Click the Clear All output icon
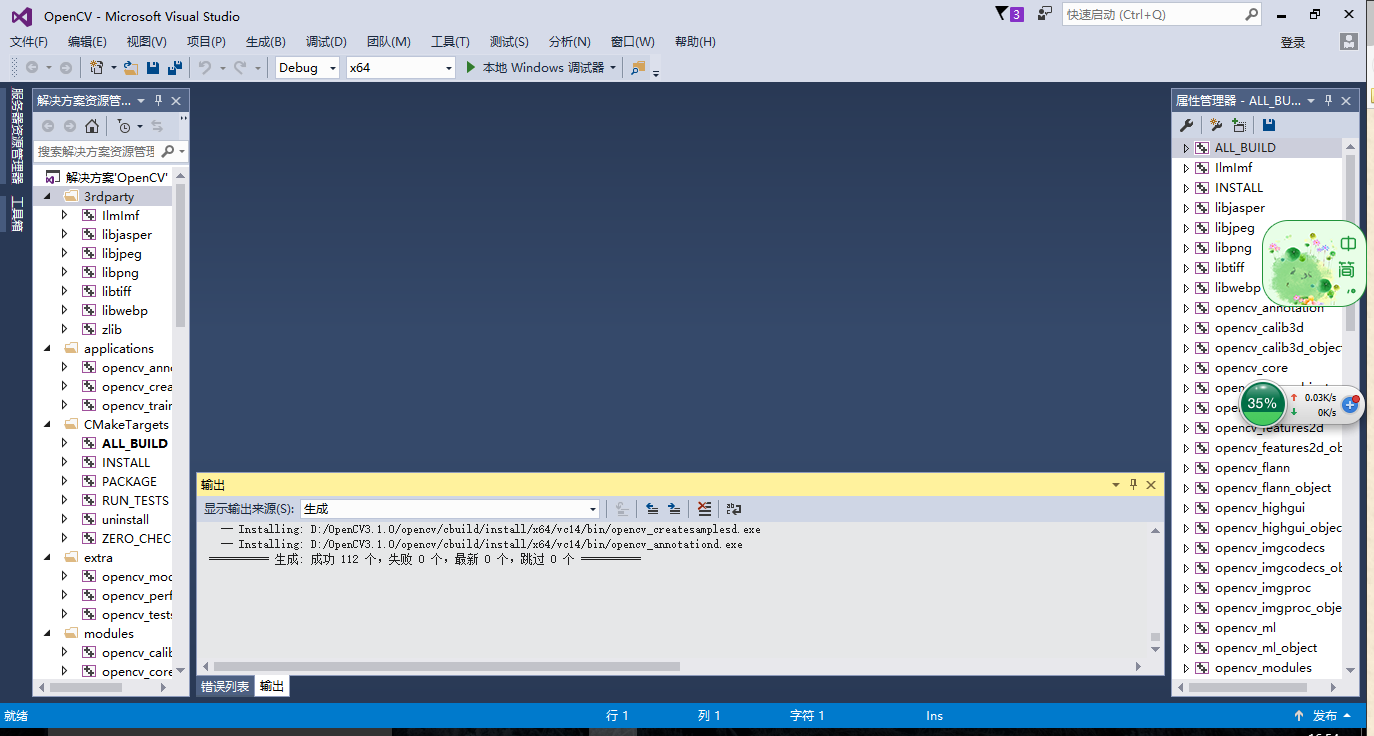The image size is (1374, 736). (705, 509)
